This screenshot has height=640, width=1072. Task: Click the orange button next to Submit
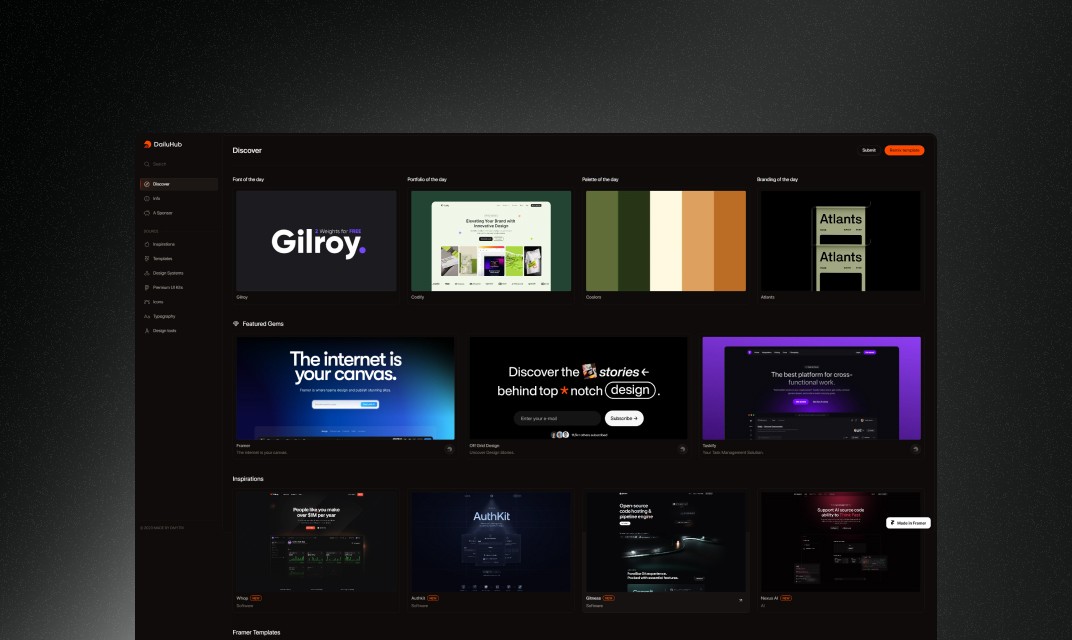[x=904, y=150]
